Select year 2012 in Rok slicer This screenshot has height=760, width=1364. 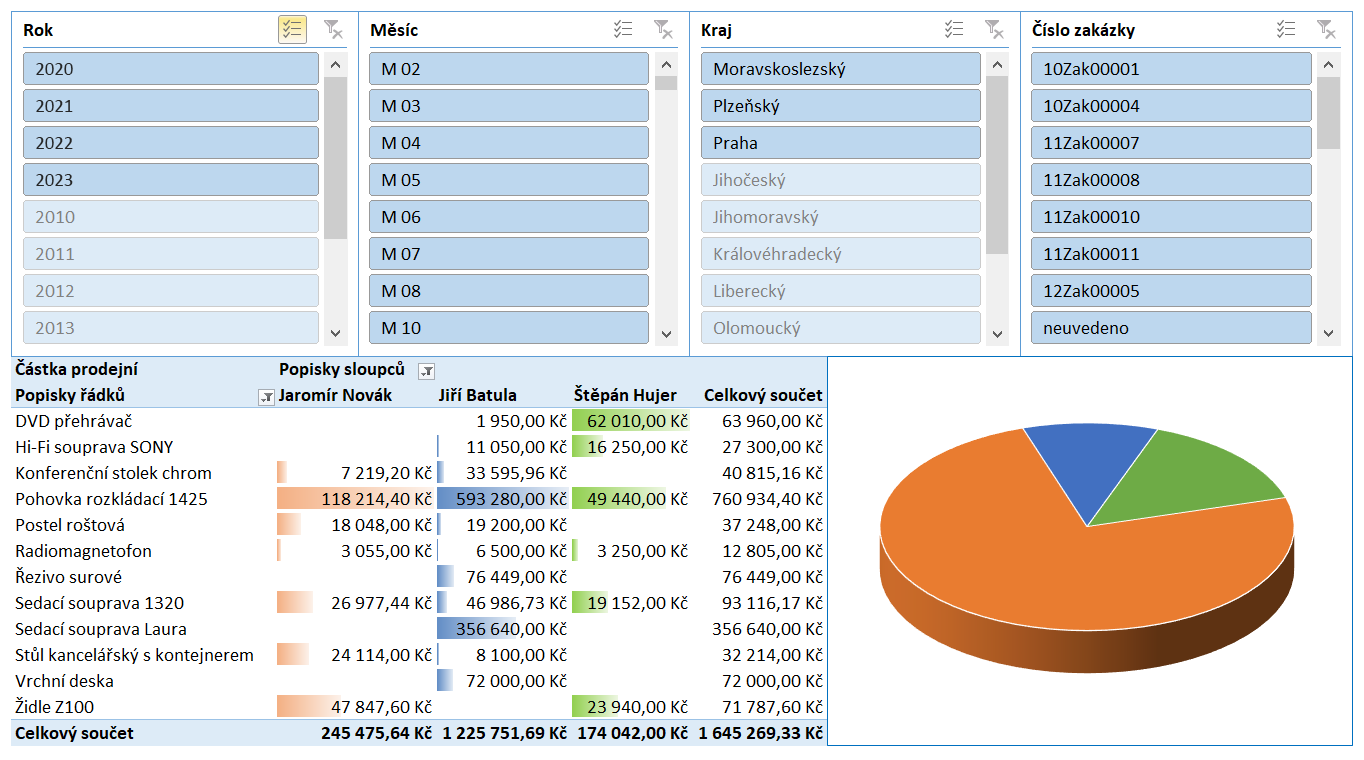pyautogui.click(x=171, y=291)
